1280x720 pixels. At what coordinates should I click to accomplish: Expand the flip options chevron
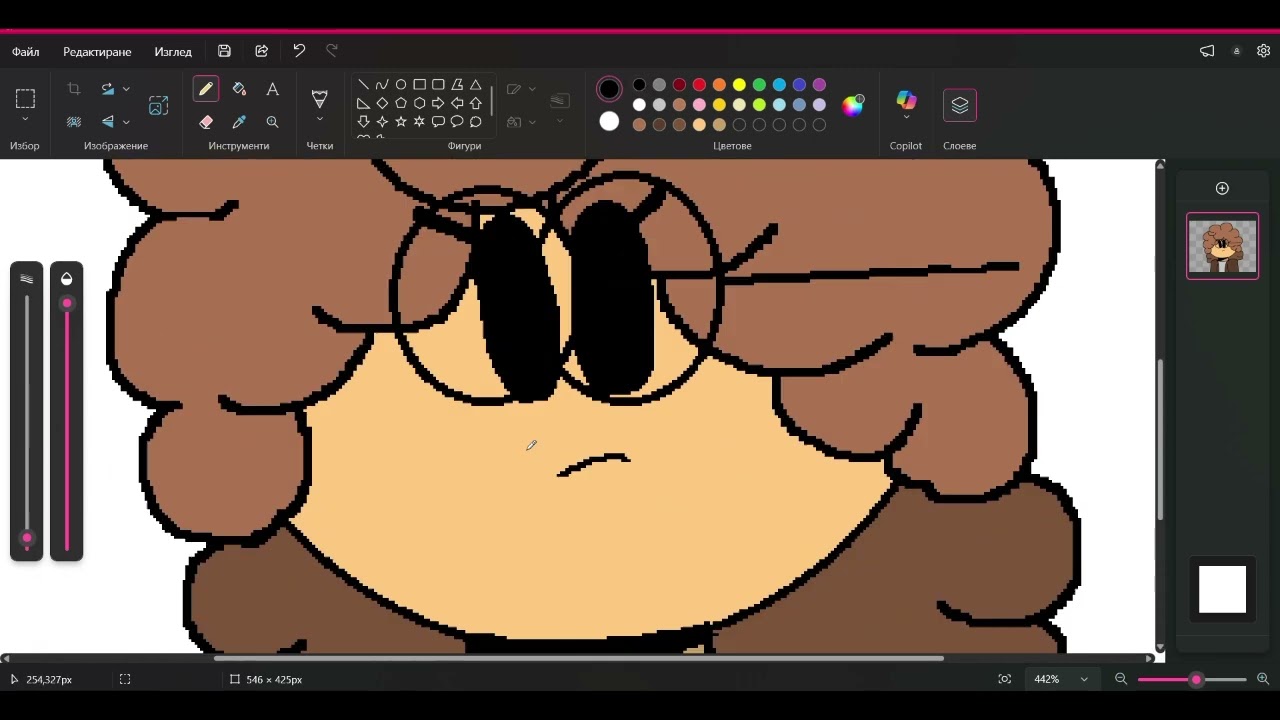click(126, 122)
